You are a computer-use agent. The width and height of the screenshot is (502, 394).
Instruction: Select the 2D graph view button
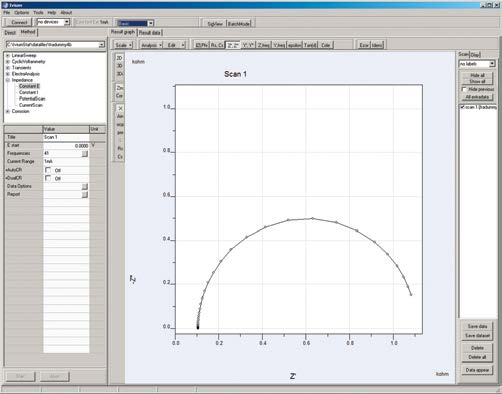point(119,58)
